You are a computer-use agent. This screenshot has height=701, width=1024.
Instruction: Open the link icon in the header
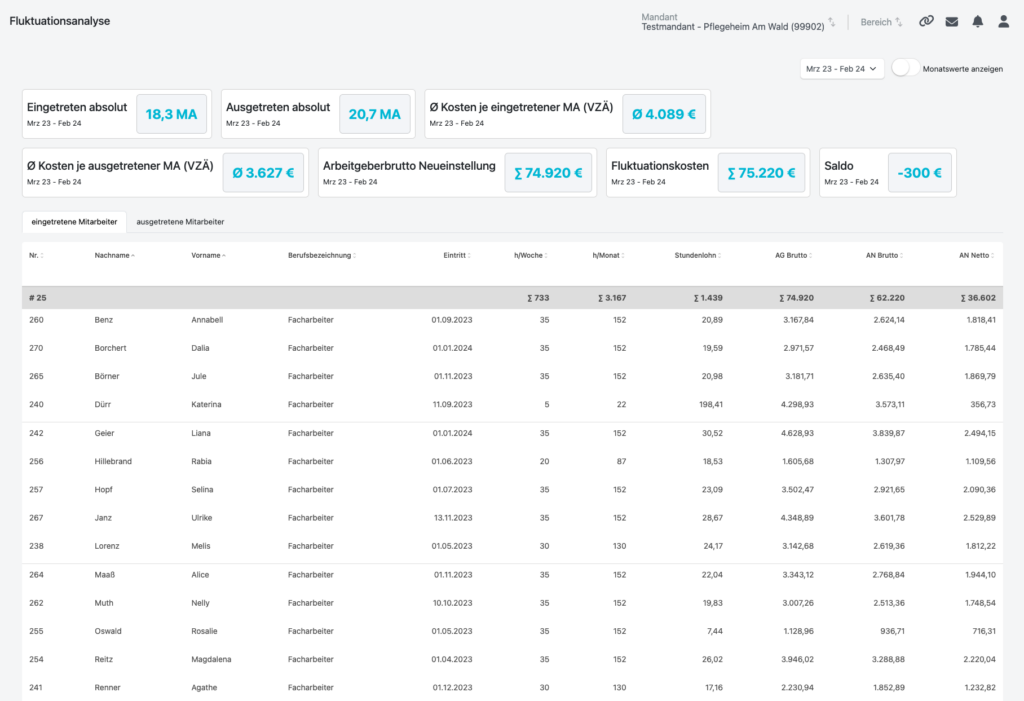[926, 22]
